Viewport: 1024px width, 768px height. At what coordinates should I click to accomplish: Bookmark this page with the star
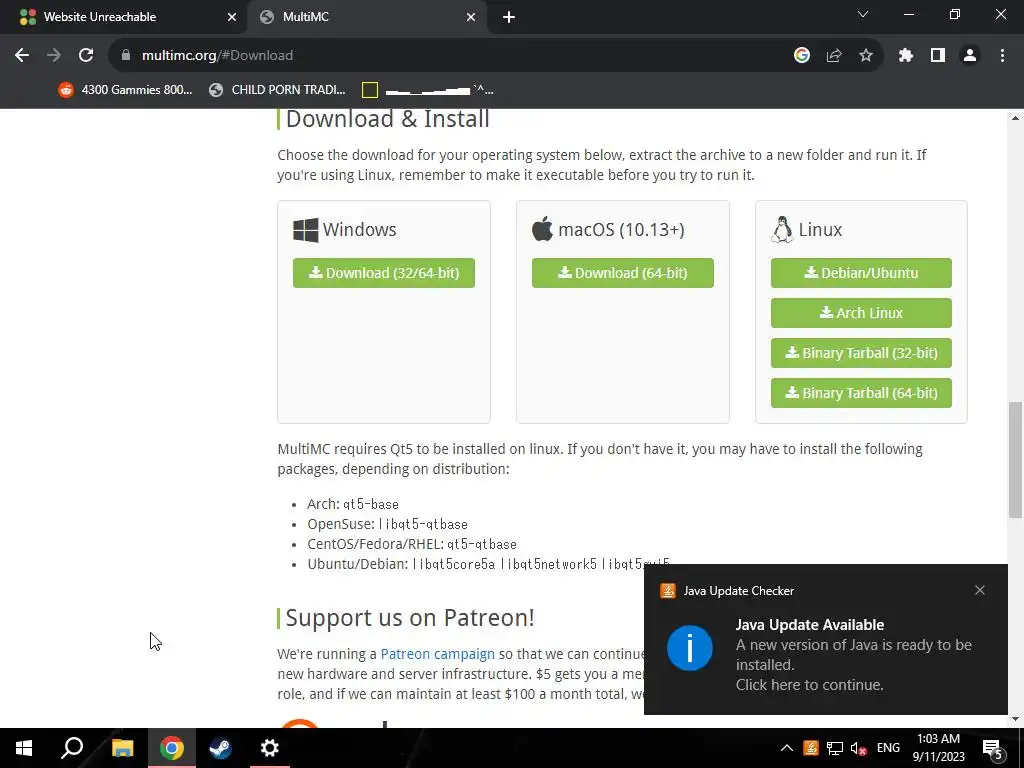click(865, 56)
